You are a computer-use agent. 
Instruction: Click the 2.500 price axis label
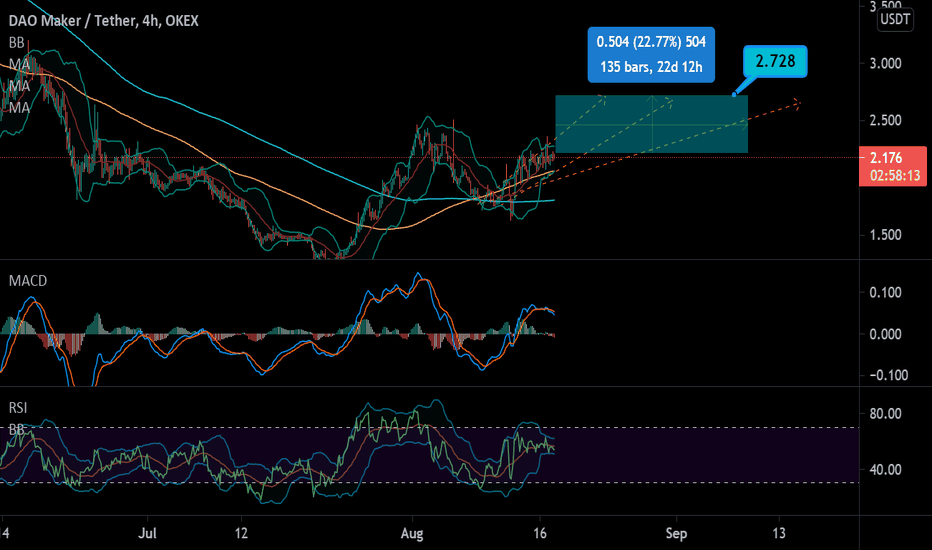tap(886, 121)
